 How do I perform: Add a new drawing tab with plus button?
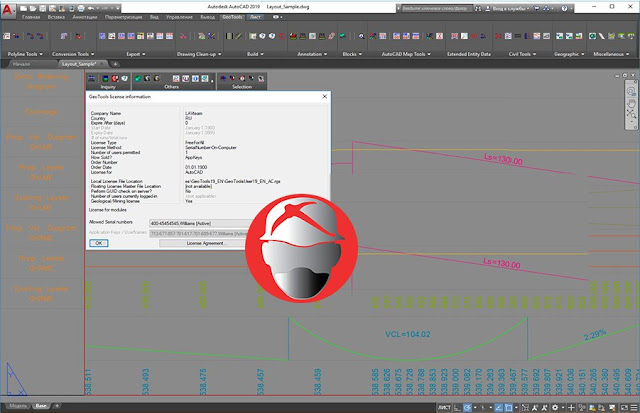(x=116, y=64)
